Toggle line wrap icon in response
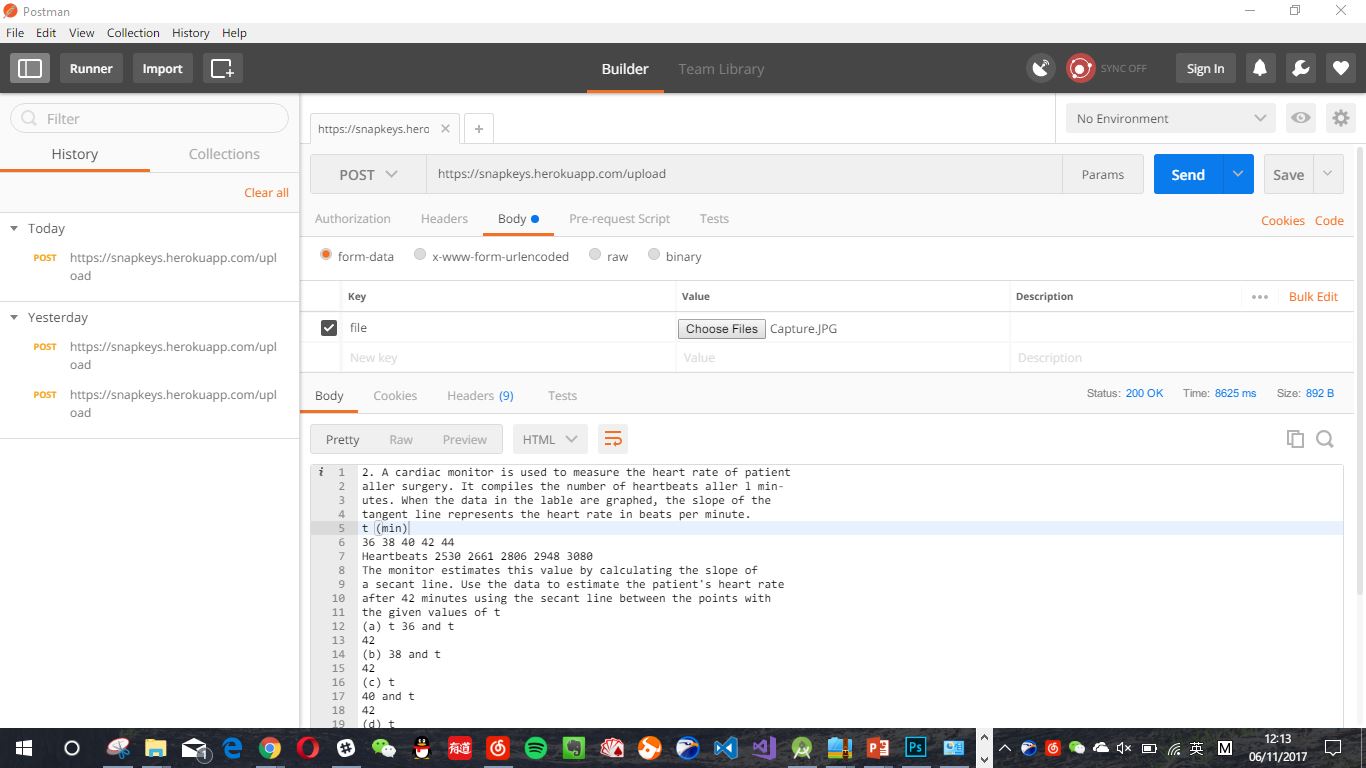The image size is (1366, 768). point(613,439)
